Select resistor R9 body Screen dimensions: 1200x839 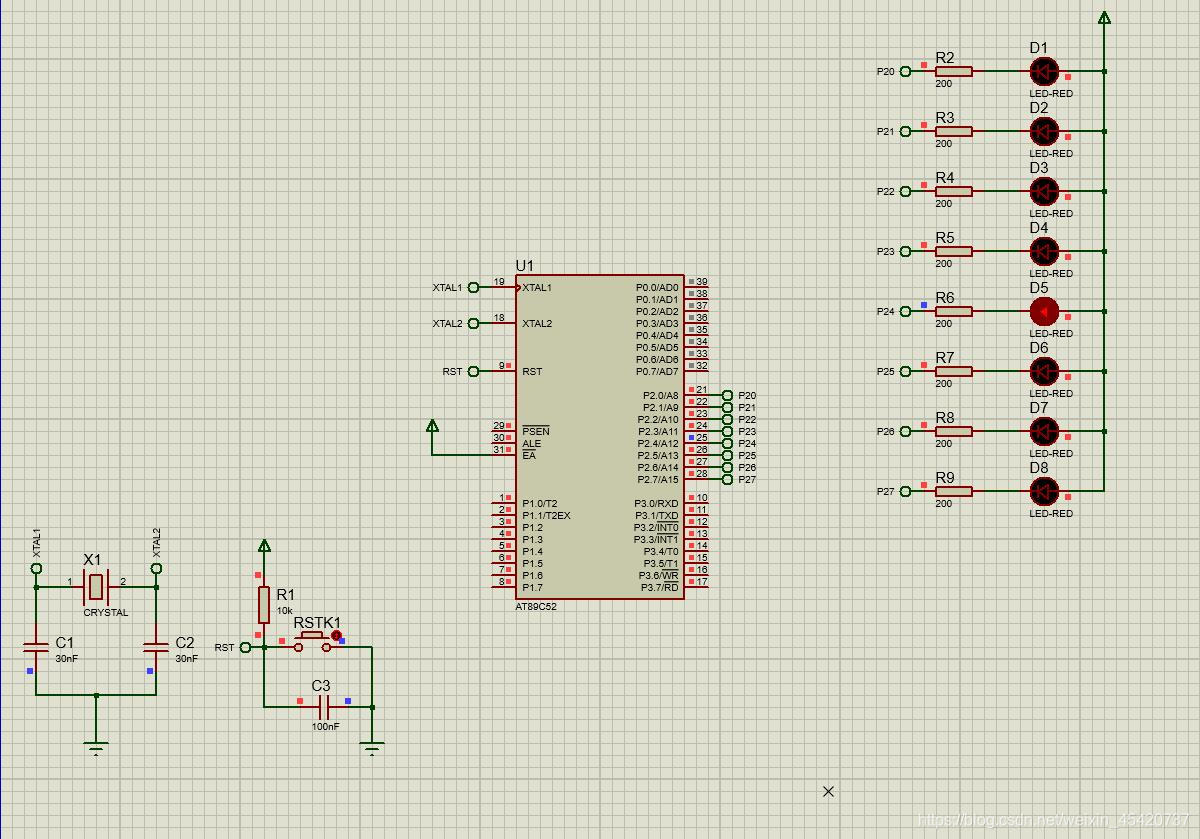953,491
